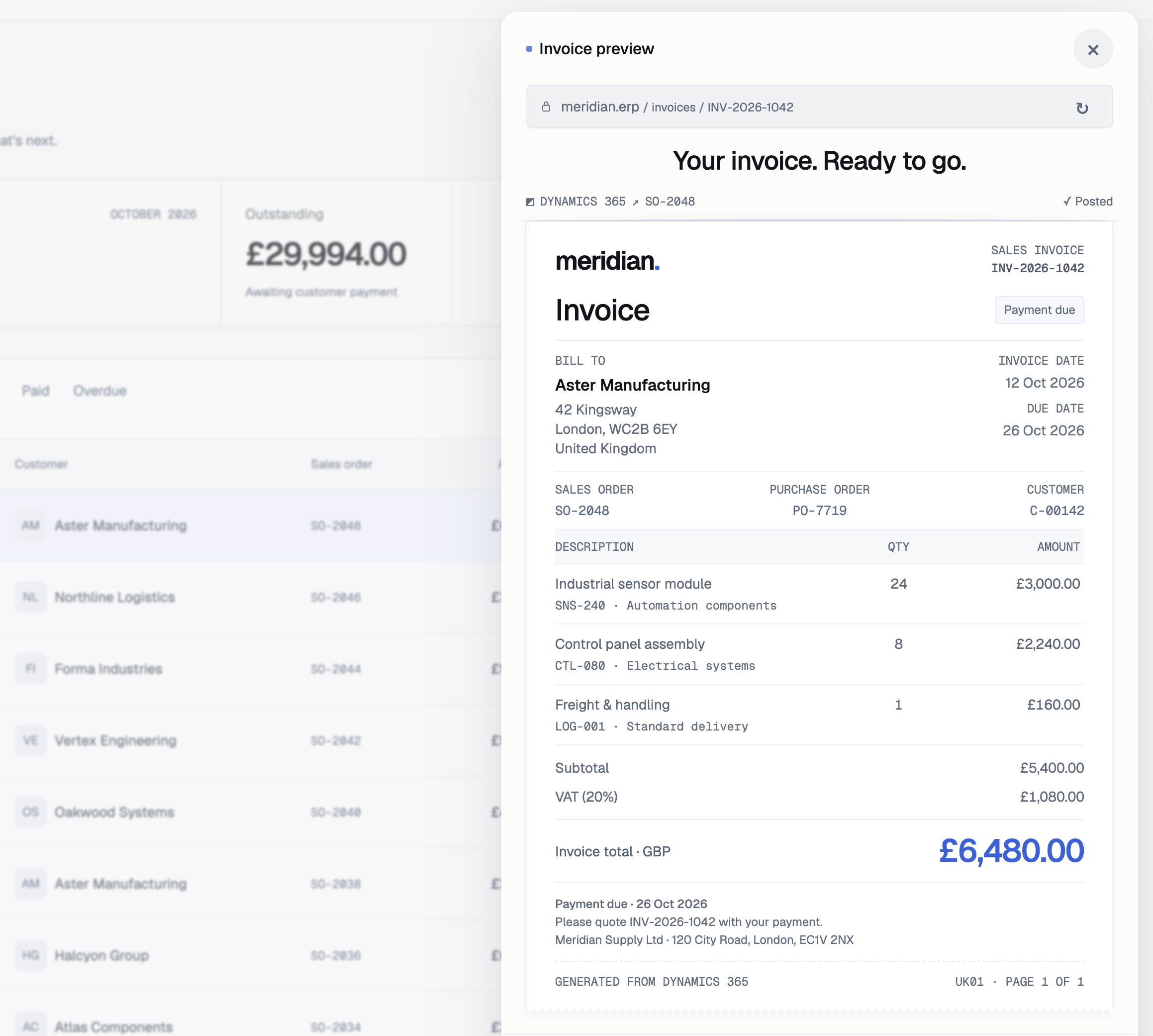
Task: Switch to the Overdue tab in background
Action: (99, 391)
